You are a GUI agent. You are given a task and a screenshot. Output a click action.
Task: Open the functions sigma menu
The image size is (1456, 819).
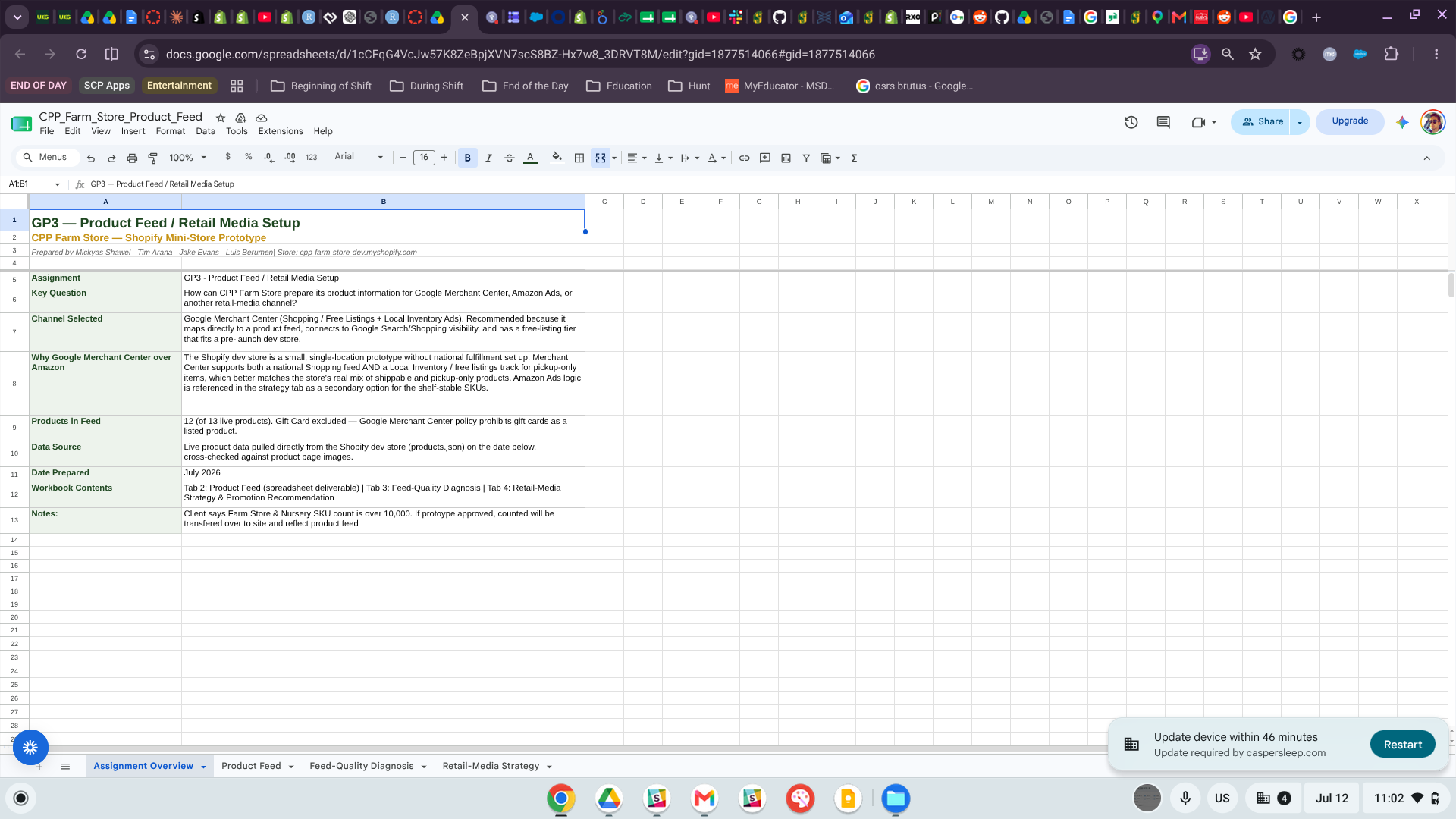tap(854, 158)
